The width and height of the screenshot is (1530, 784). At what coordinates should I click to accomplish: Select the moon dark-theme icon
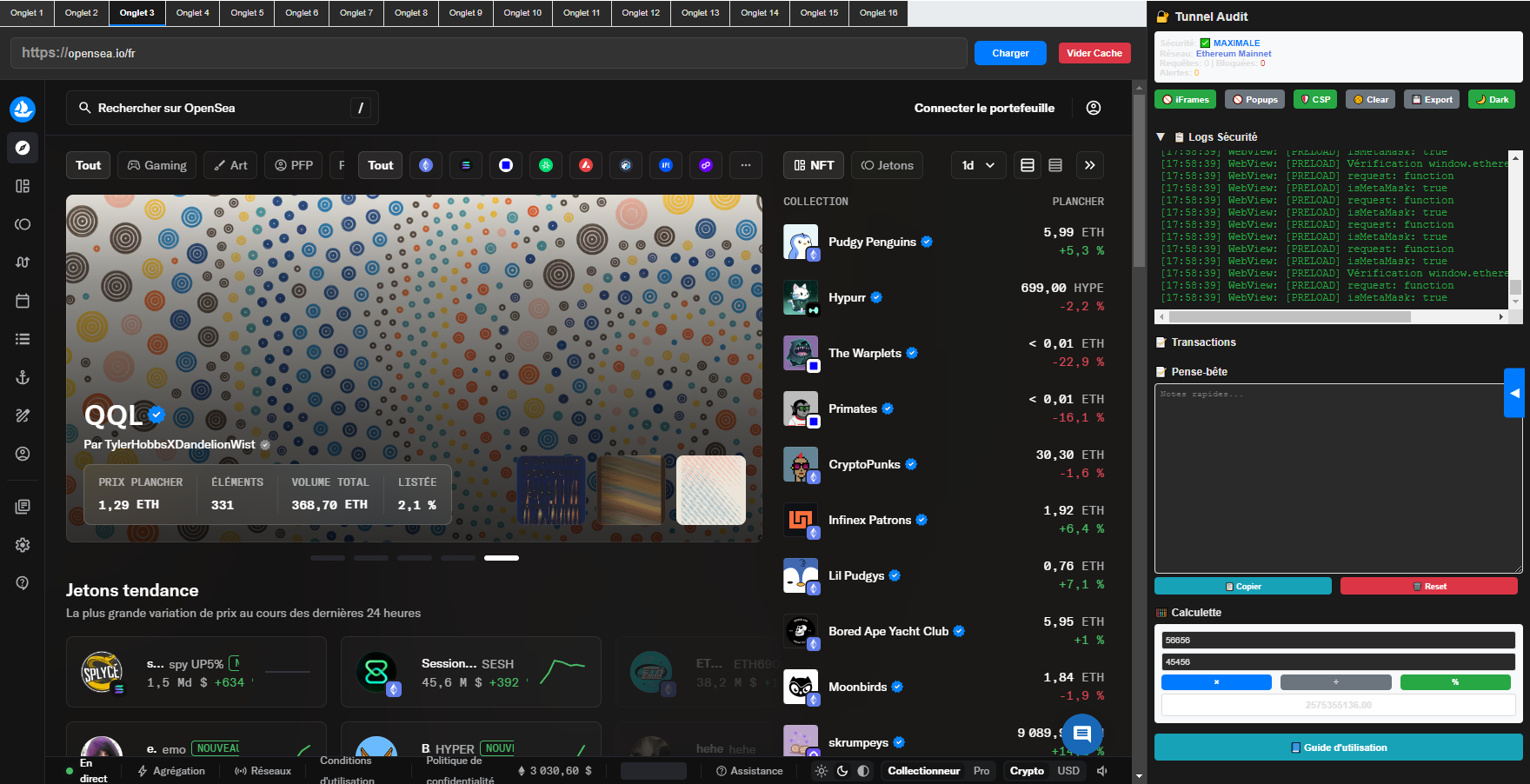click(x=841, y=771)
